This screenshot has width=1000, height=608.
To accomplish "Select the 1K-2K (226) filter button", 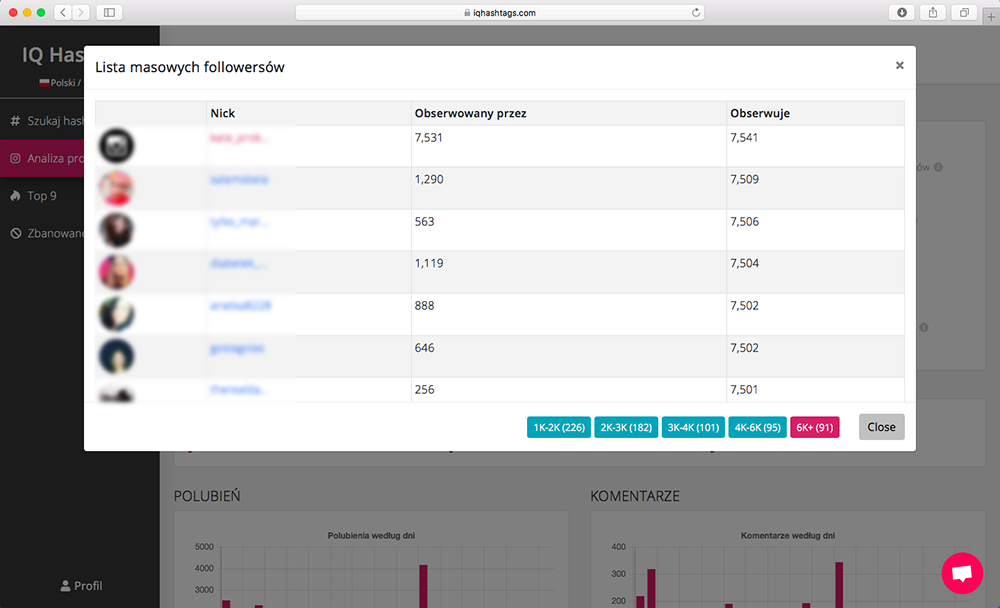I will 559,427.
